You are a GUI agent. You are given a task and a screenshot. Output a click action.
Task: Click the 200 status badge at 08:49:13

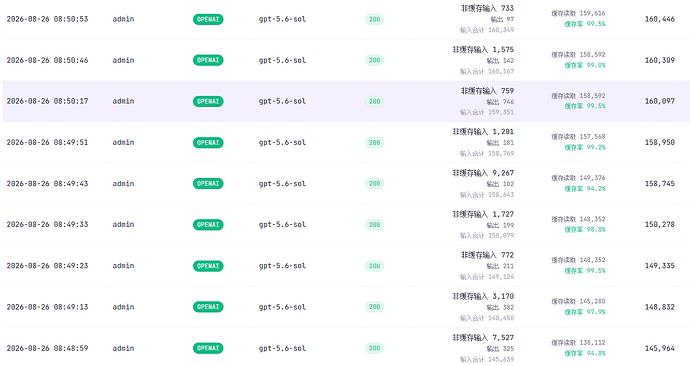pyautogui.click(x=374, y=307)
